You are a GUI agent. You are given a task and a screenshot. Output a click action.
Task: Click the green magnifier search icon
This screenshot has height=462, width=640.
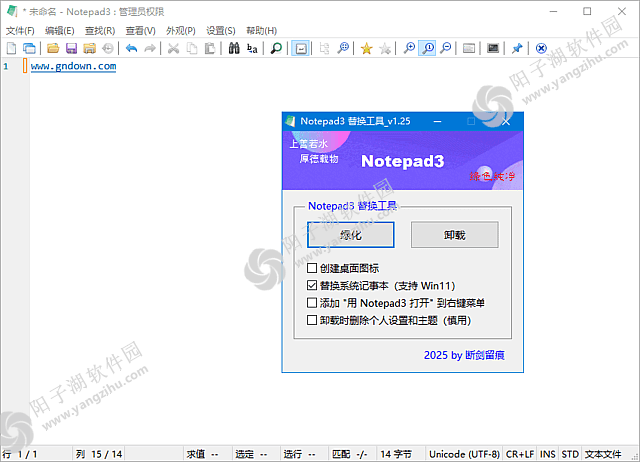(276, 49)
